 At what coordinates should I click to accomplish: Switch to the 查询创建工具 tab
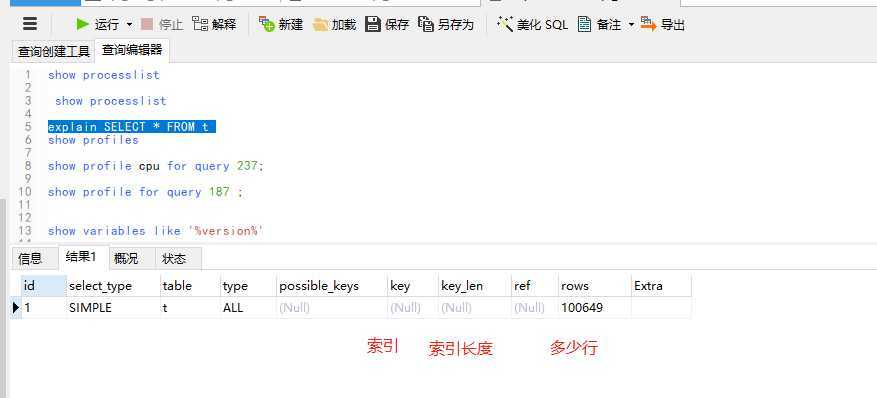(54, 52)
